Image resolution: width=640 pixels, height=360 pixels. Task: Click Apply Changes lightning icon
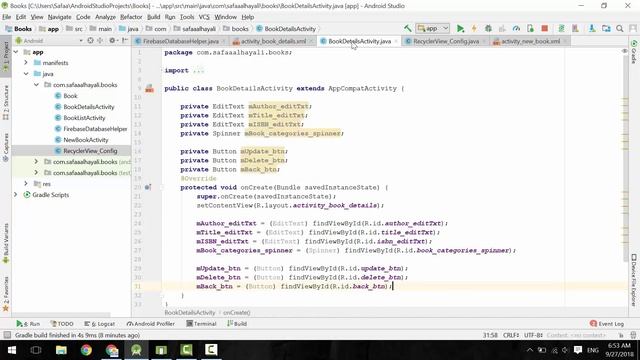click(x=474, y=29)
